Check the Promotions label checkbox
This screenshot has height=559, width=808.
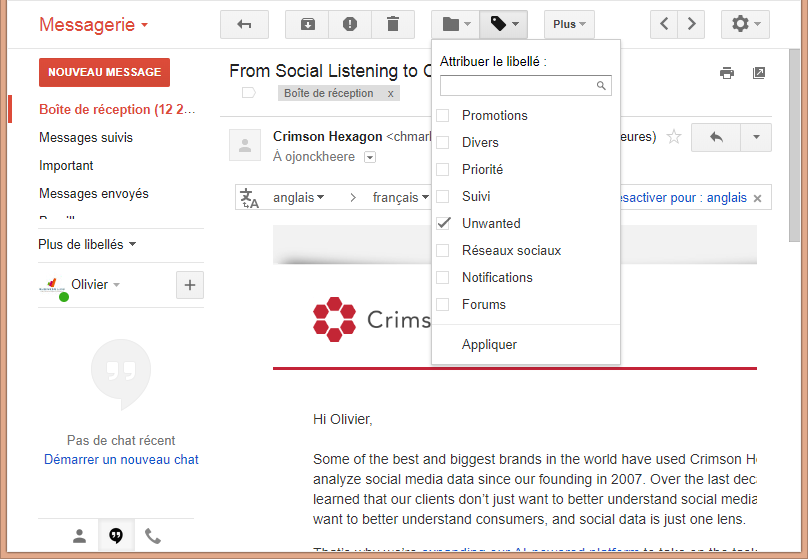pos(443,115)
